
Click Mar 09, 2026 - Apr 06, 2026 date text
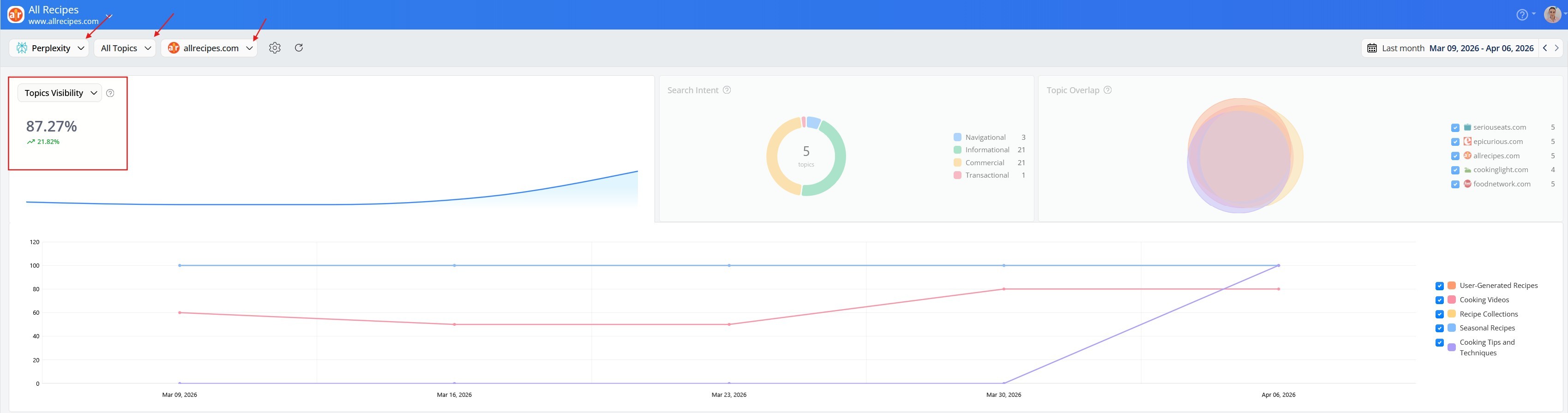(x=1482, y=48)
